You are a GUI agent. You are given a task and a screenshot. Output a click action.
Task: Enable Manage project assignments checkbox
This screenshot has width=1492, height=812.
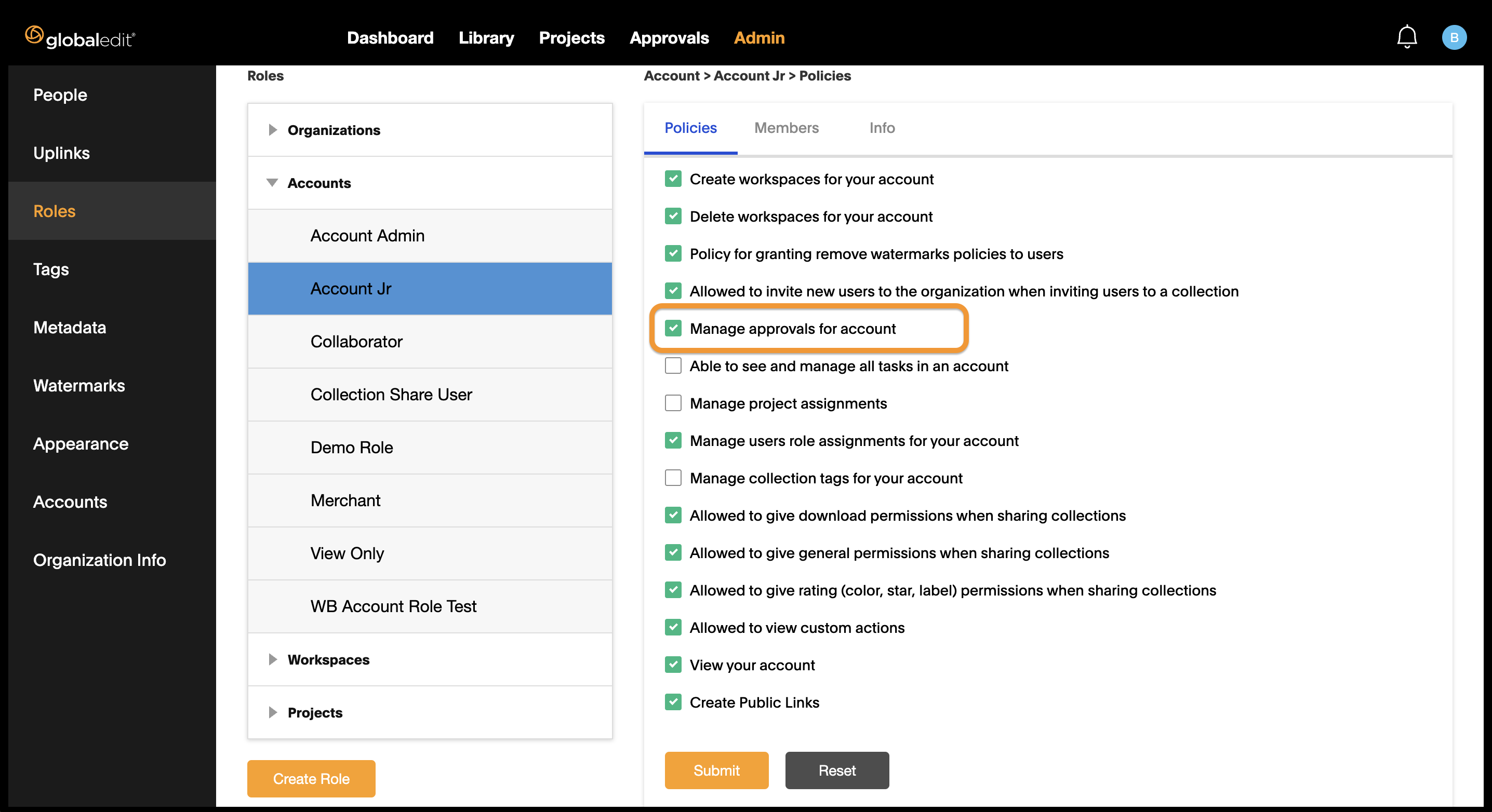[673, 403]
